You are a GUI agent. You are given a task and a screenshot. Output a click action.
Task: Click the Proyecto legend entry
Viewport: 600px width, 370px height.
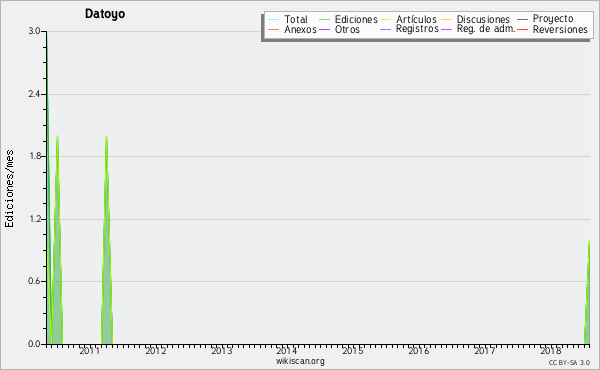(545, 18)
